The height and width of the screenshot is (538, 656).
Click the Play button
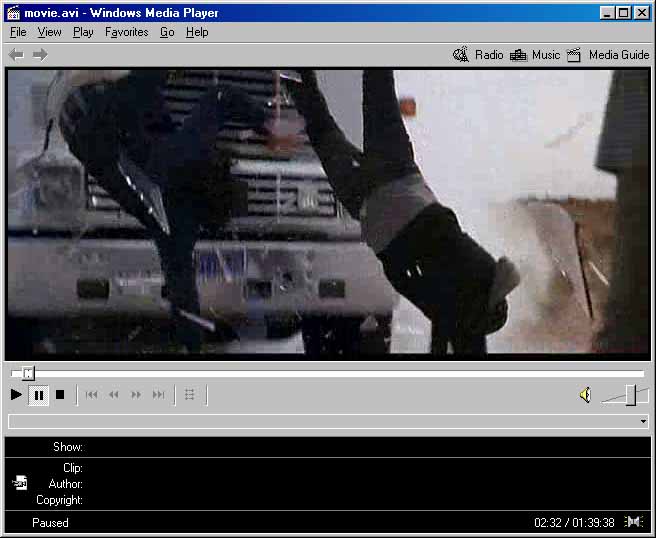click(16, 395)
